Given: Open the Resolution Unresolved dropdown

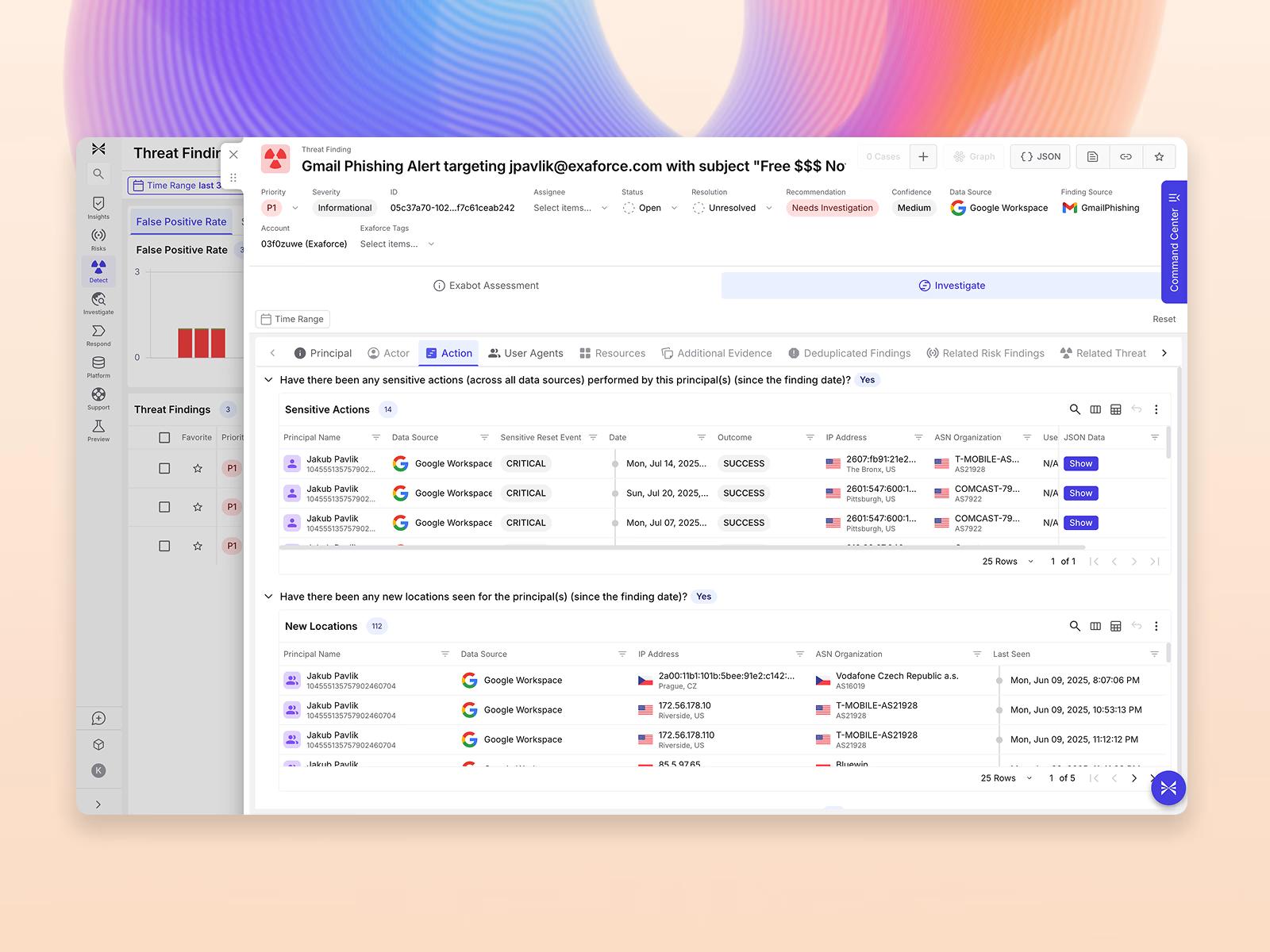Looking at the screenshot, I should tap(733, 208).
